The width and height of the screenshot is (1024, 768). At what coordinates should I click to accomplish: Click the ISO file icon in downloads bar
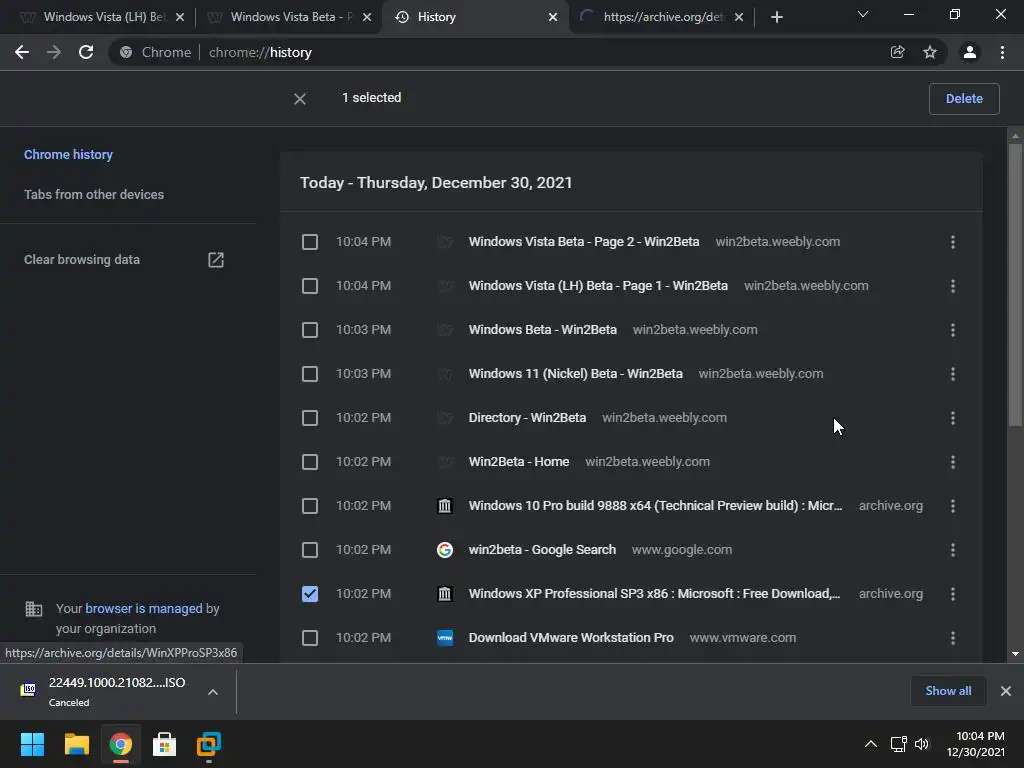point(28,690)
